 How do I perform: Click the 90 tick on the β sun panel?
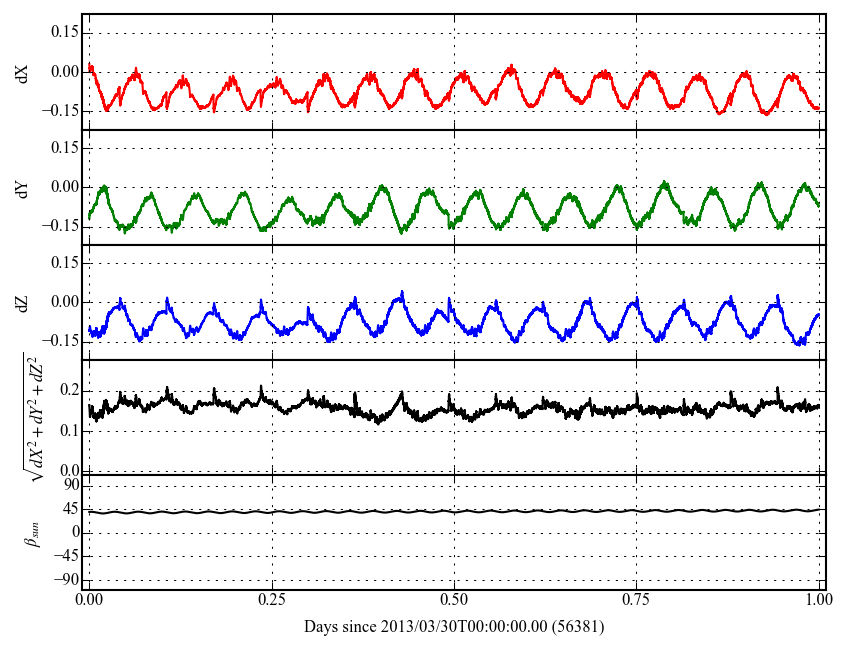[x=70, y=485]
